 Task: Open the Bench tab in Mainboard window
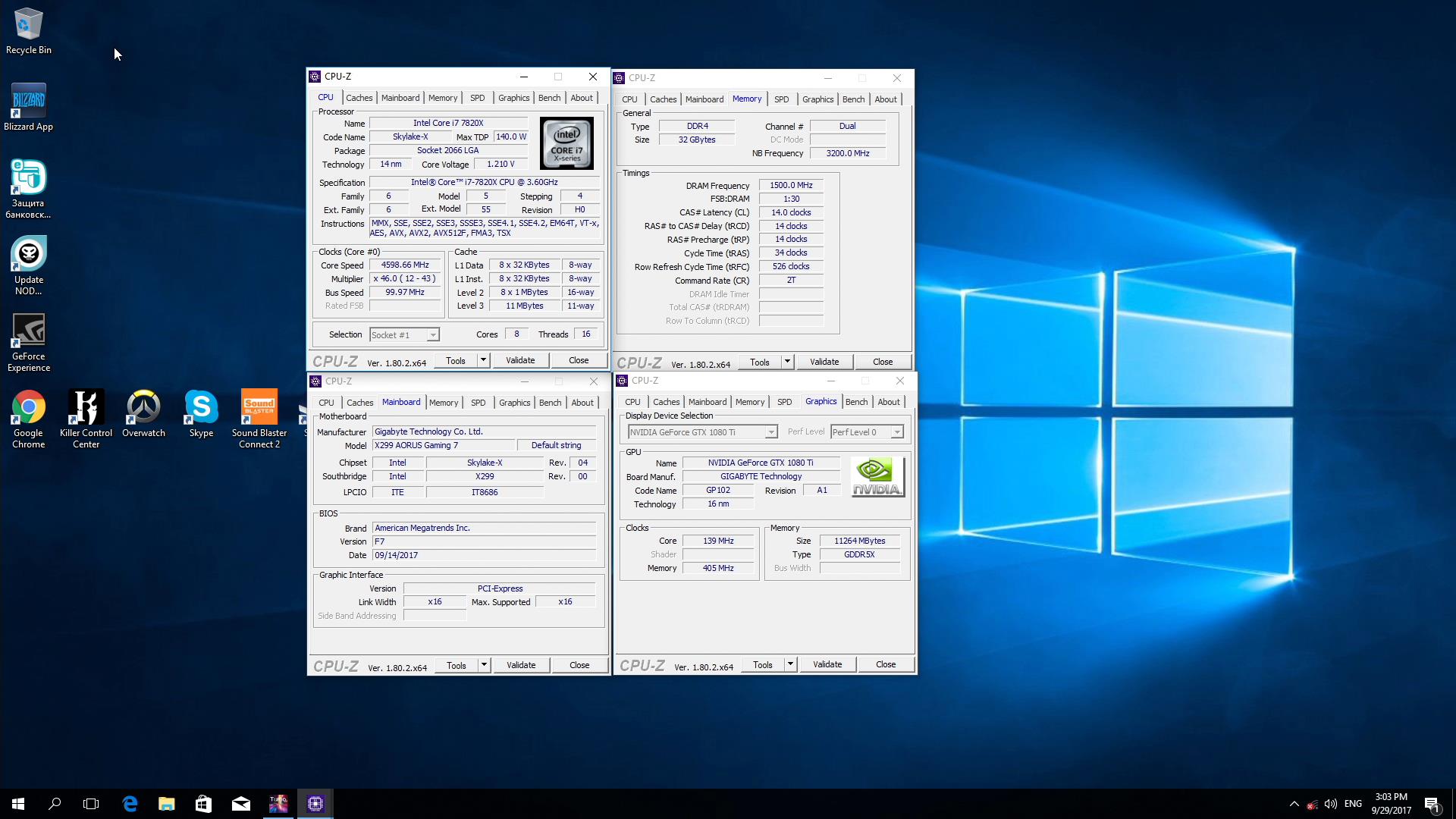coord(550,403)
